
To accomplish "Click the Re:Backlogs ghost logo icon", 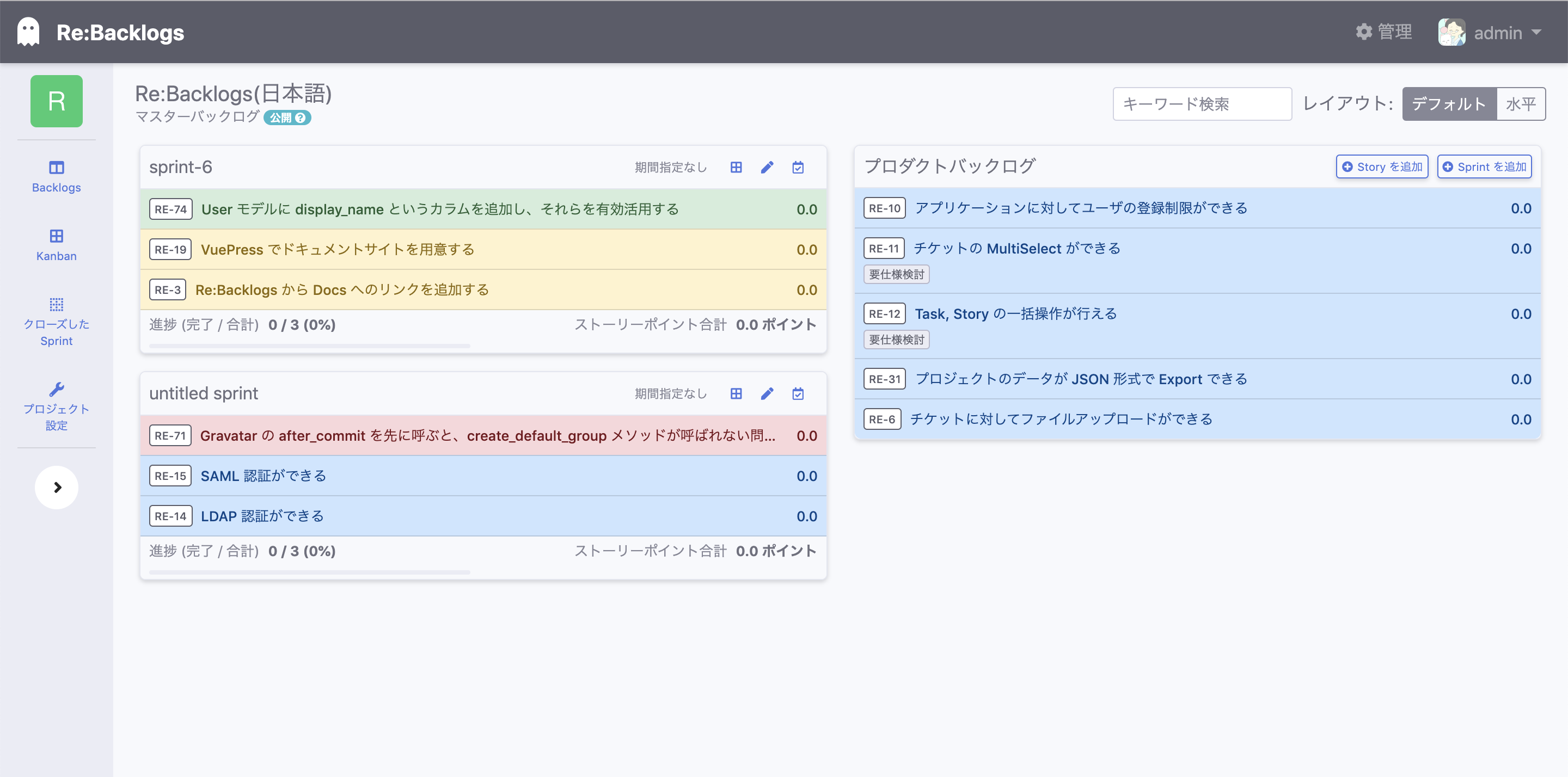I will click(x=28, y=32).
